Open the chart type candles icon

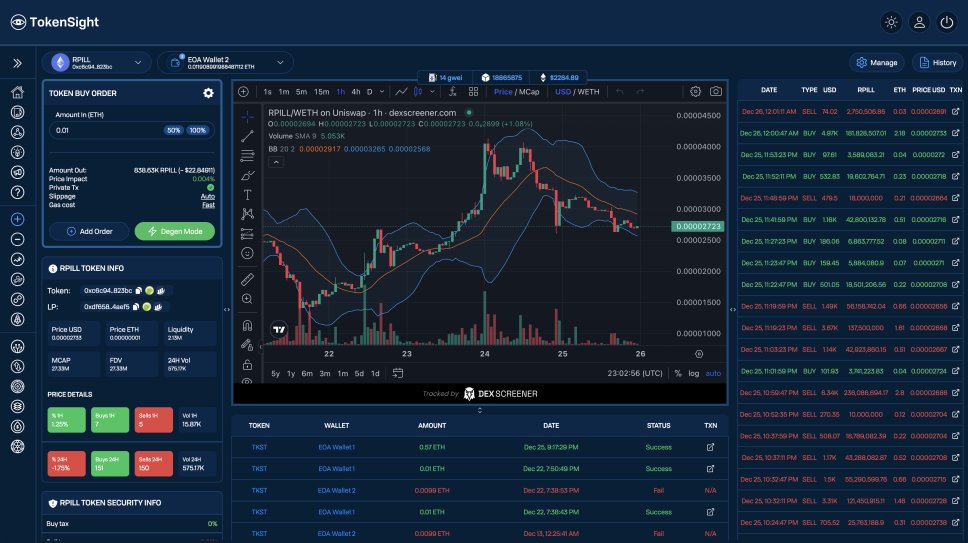(x=418, y=92)
